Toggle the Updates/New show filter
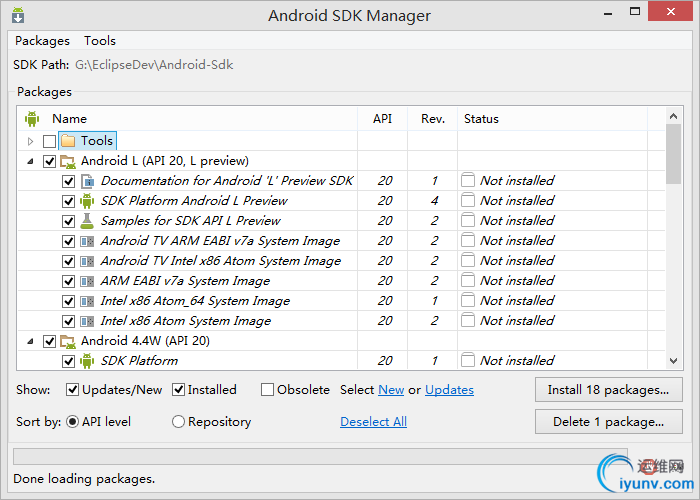Image resolution: width=700 pixels, height=500 pixels. click(x=72, y=390)
